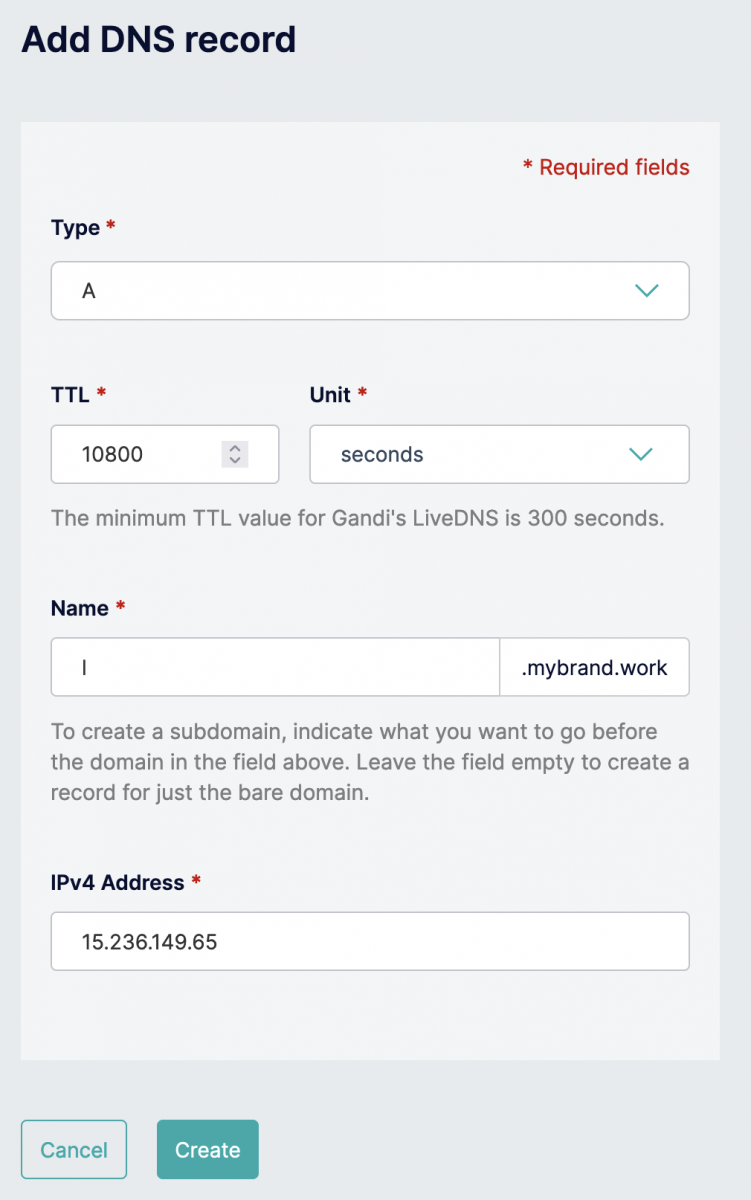Click the minimum TTL value hint text

click(358, 519)
